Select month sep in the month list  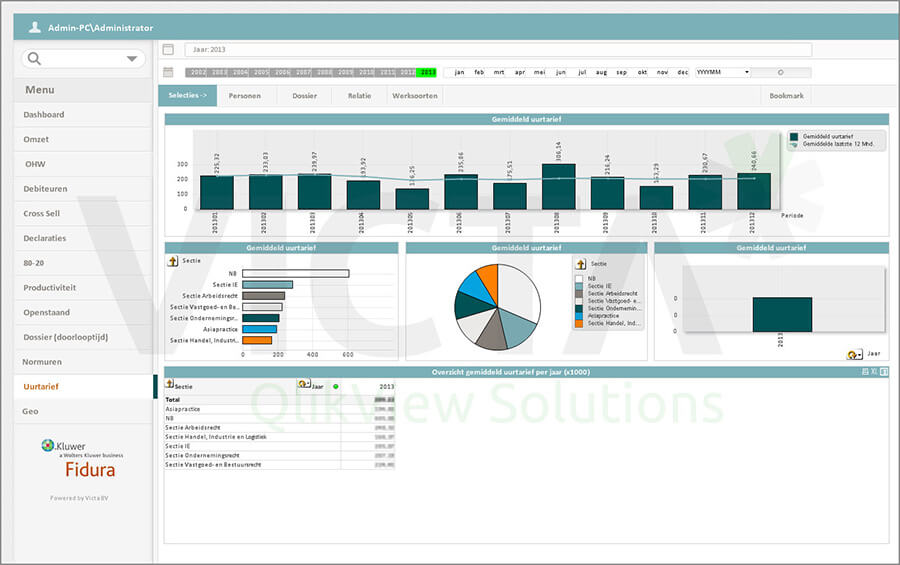click(621, 72)
